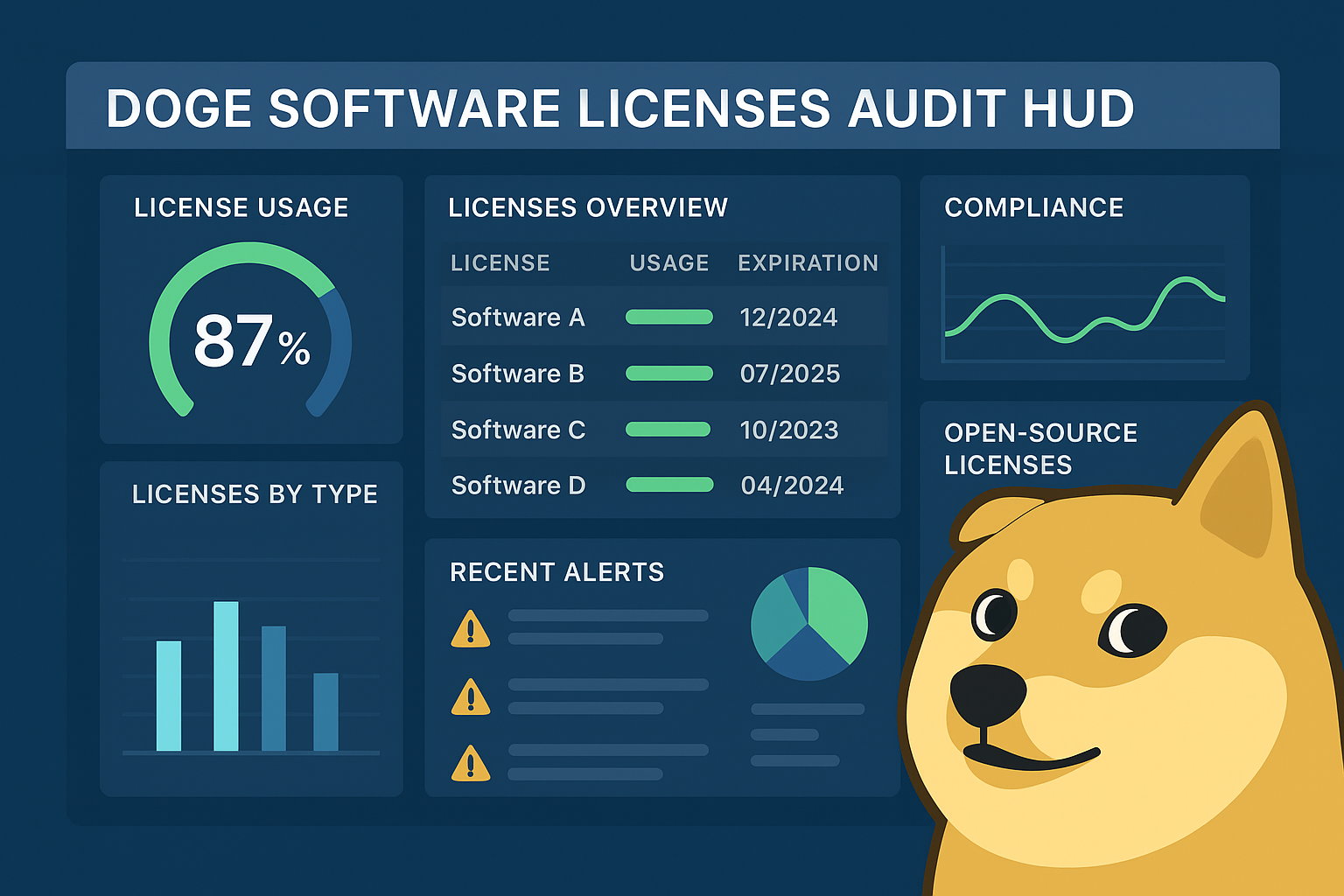Click the 10/2023 expiration for Software C
The height and width of the screenshot is (896, 1344).
789,430
